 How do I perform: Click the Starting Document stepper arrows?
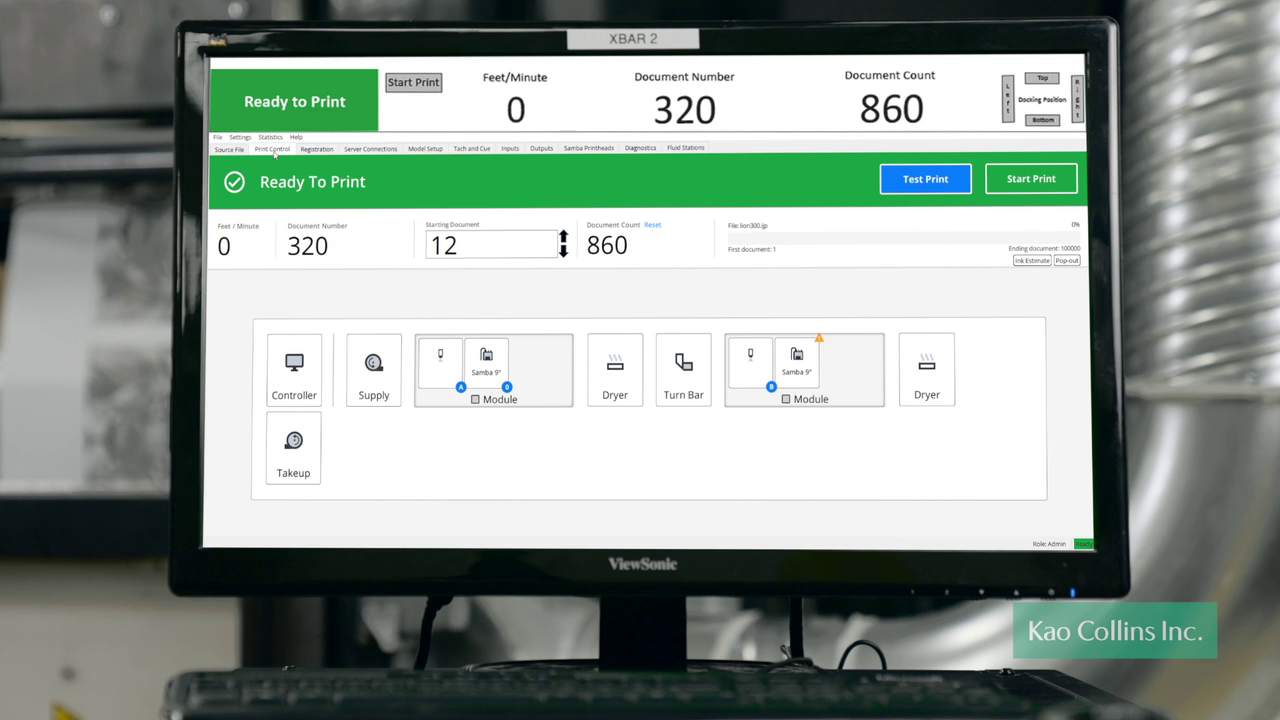point(563,244)
